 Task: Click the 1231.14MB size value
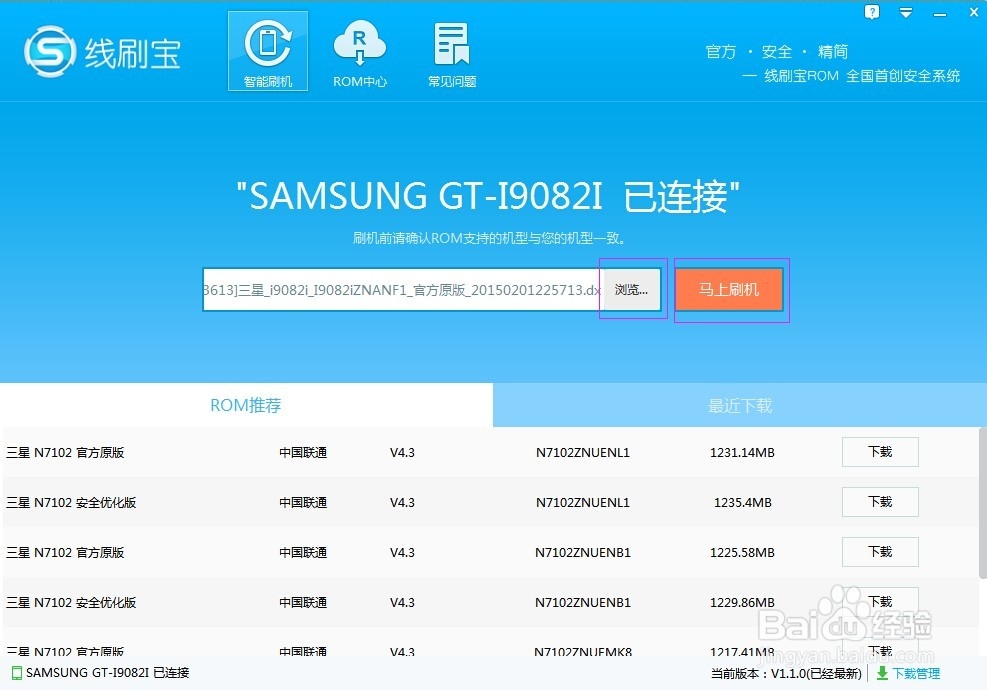click(742, 453)
